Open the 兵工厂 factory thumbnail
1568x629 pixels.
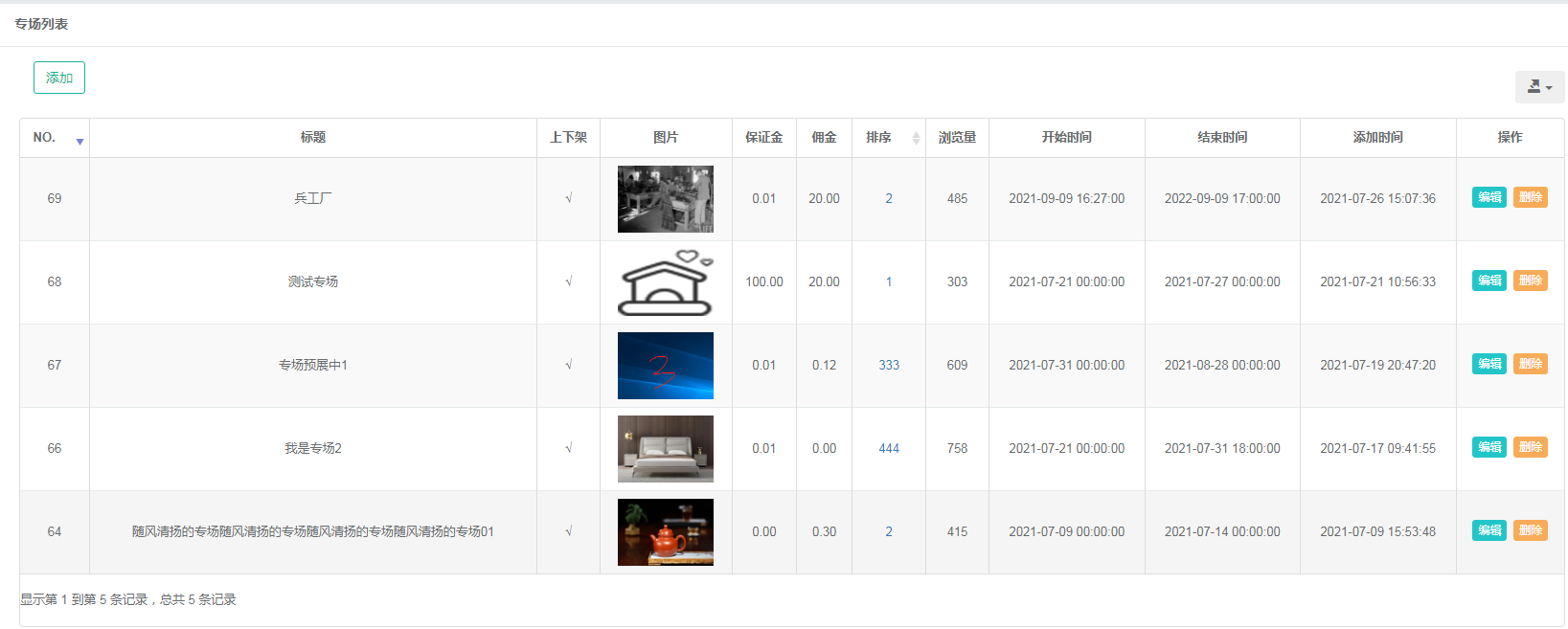coord(666,199)
